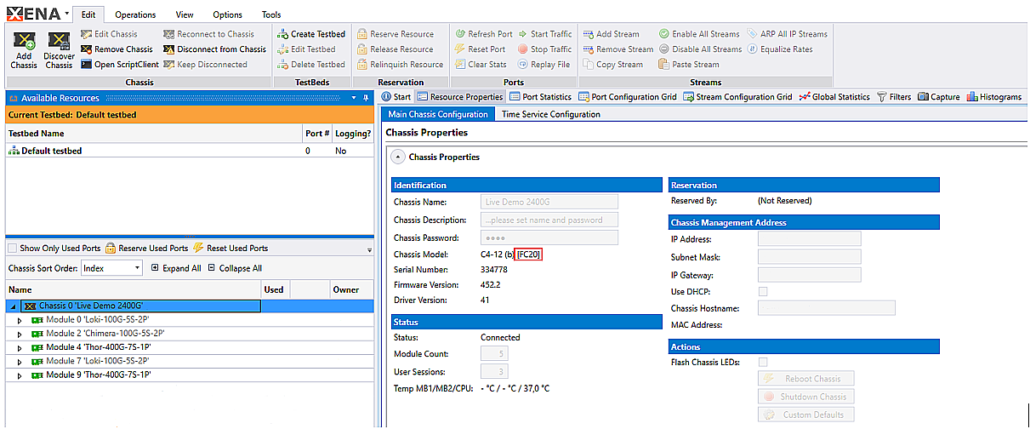Image resolution: width=1030 pixels, height=429 pixels.
Task: Check Flash Chassis LEDs box
Action: click(x=763, y=362)
